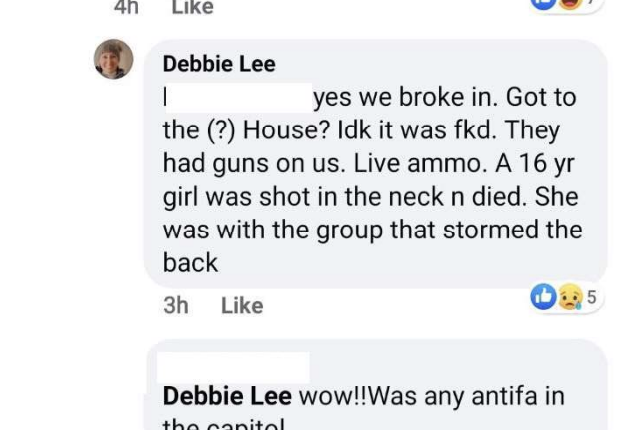Click the reaction summary pill under Debbie's comment

(566, 297)
